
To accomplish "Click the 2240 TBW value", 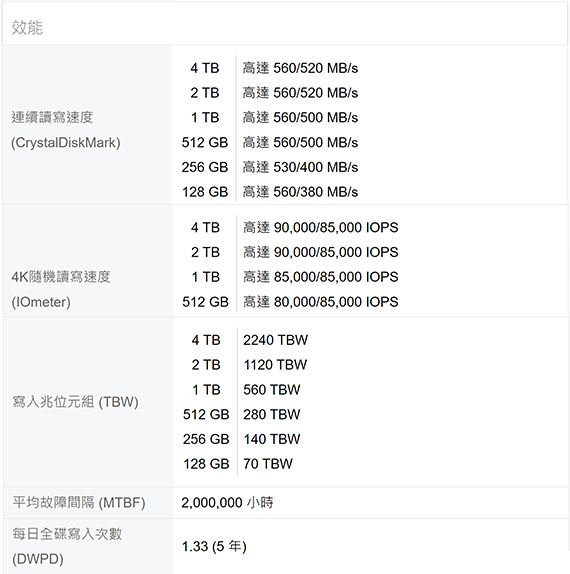I will tap(275, 340).
